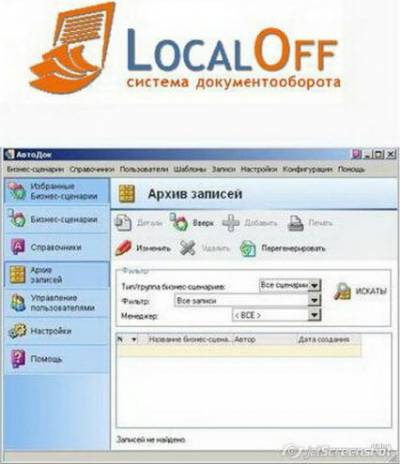Sort by N column dropdown arrow
The image size is (400, 464).
coord(134,340)
